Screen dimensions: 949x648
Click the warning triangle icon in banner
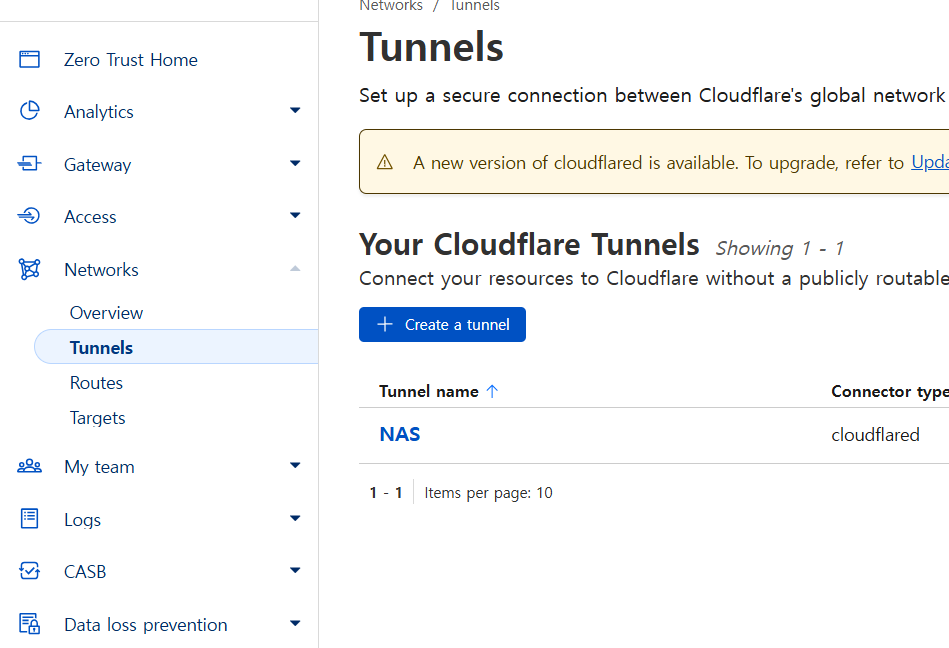[385, 162]
